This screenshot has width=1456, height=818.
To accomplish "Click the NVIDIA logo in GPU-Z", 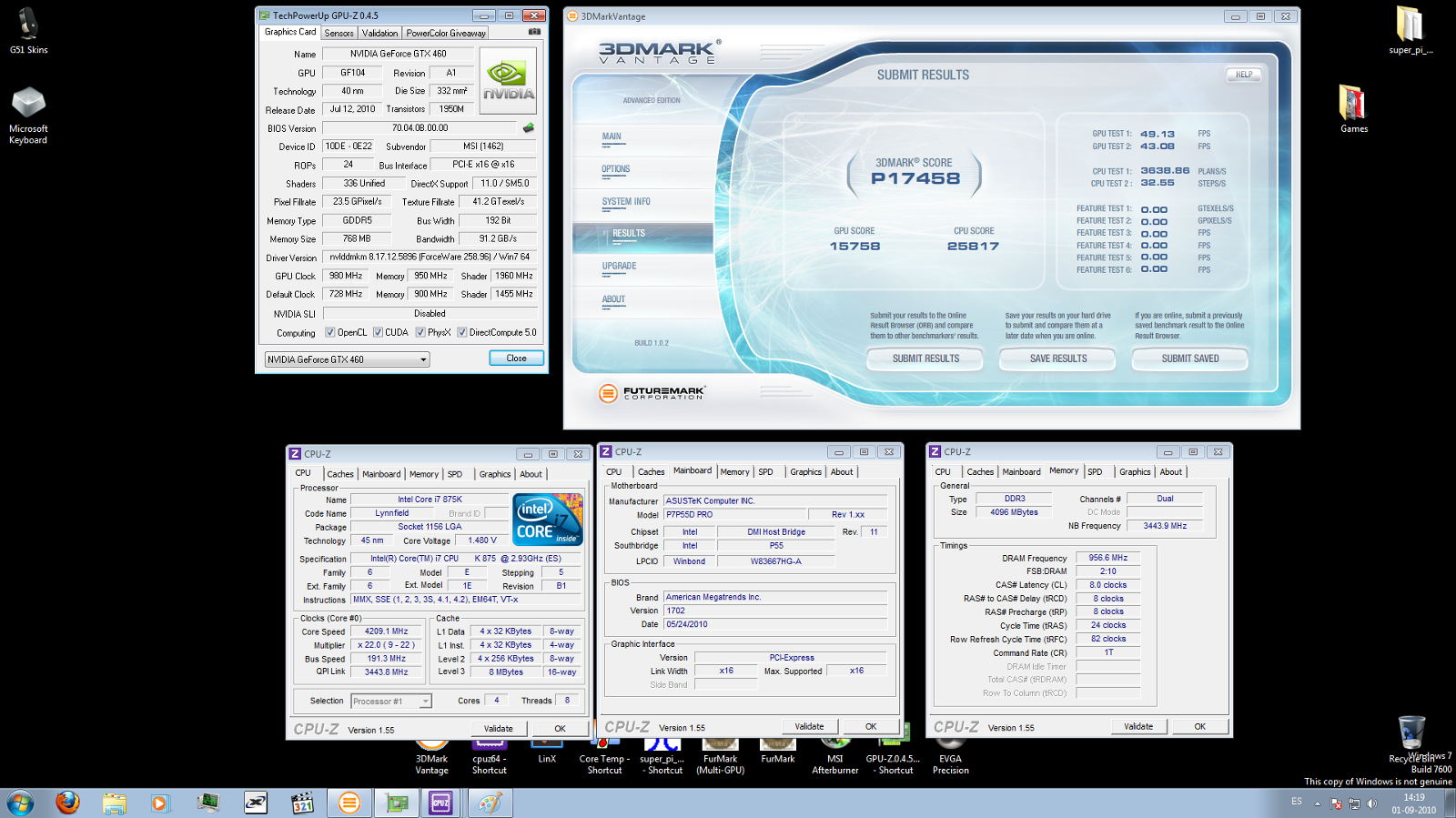I will pos(508,80).
